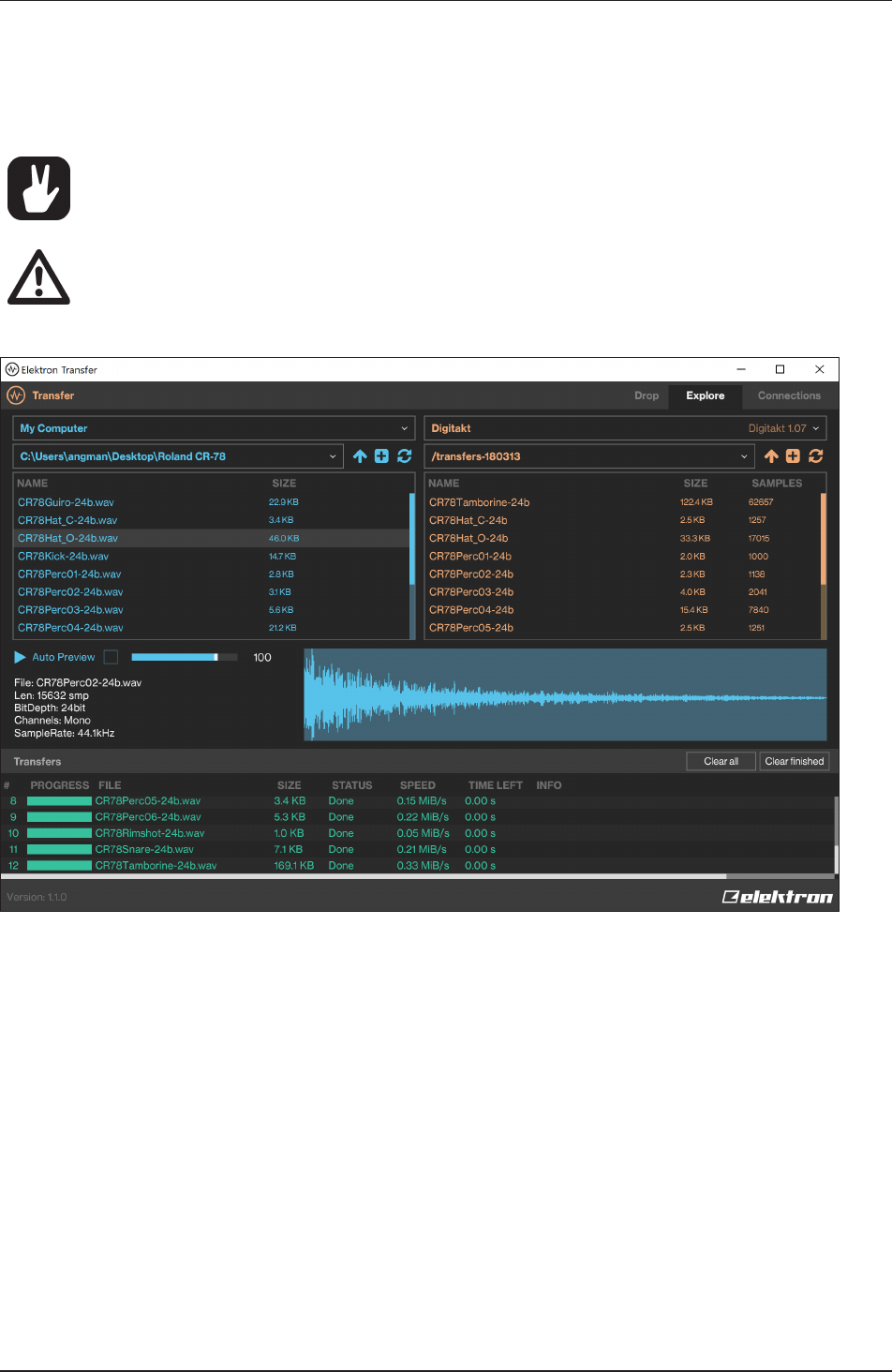Expand the Roland CR-78 path dropdown
Viewport: 892px width, 1372px height.
click(x=178, y=456)
